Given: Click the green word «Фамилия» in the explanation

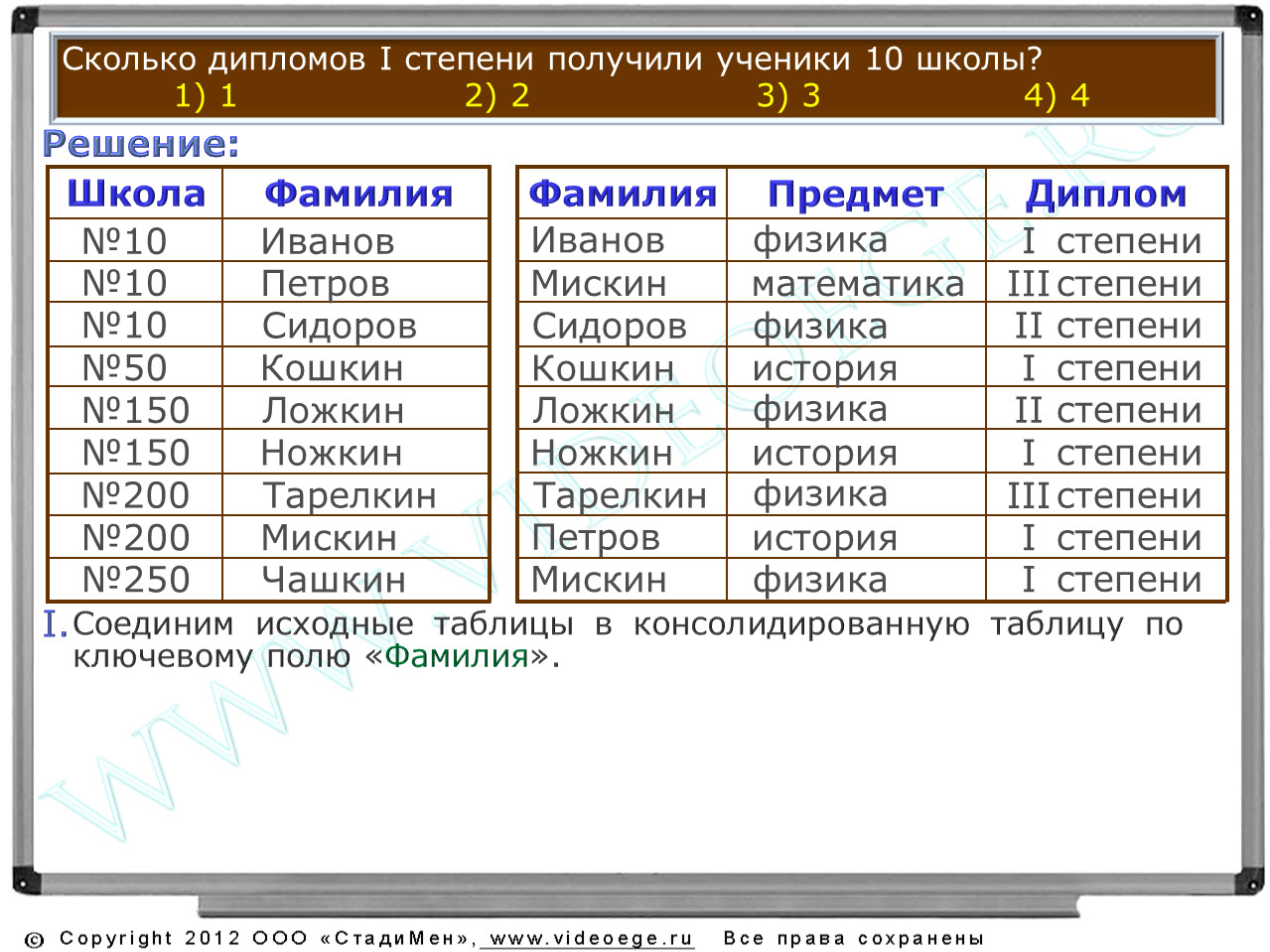Looking at the screenshot, I should [x=457, y=656].
